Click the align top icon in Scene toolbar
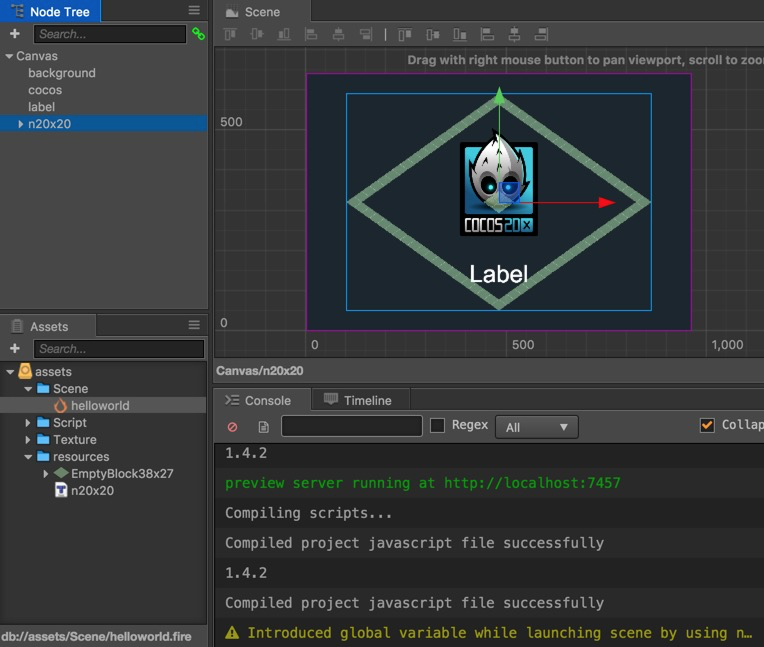764x647 pixels. pos(230,34)
